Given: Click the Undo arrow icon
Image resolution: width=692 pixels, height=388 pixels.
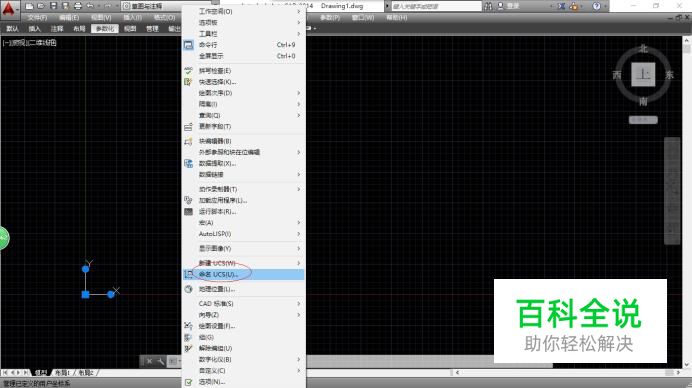Looking at the screenshot, I should tap(90, 6).
